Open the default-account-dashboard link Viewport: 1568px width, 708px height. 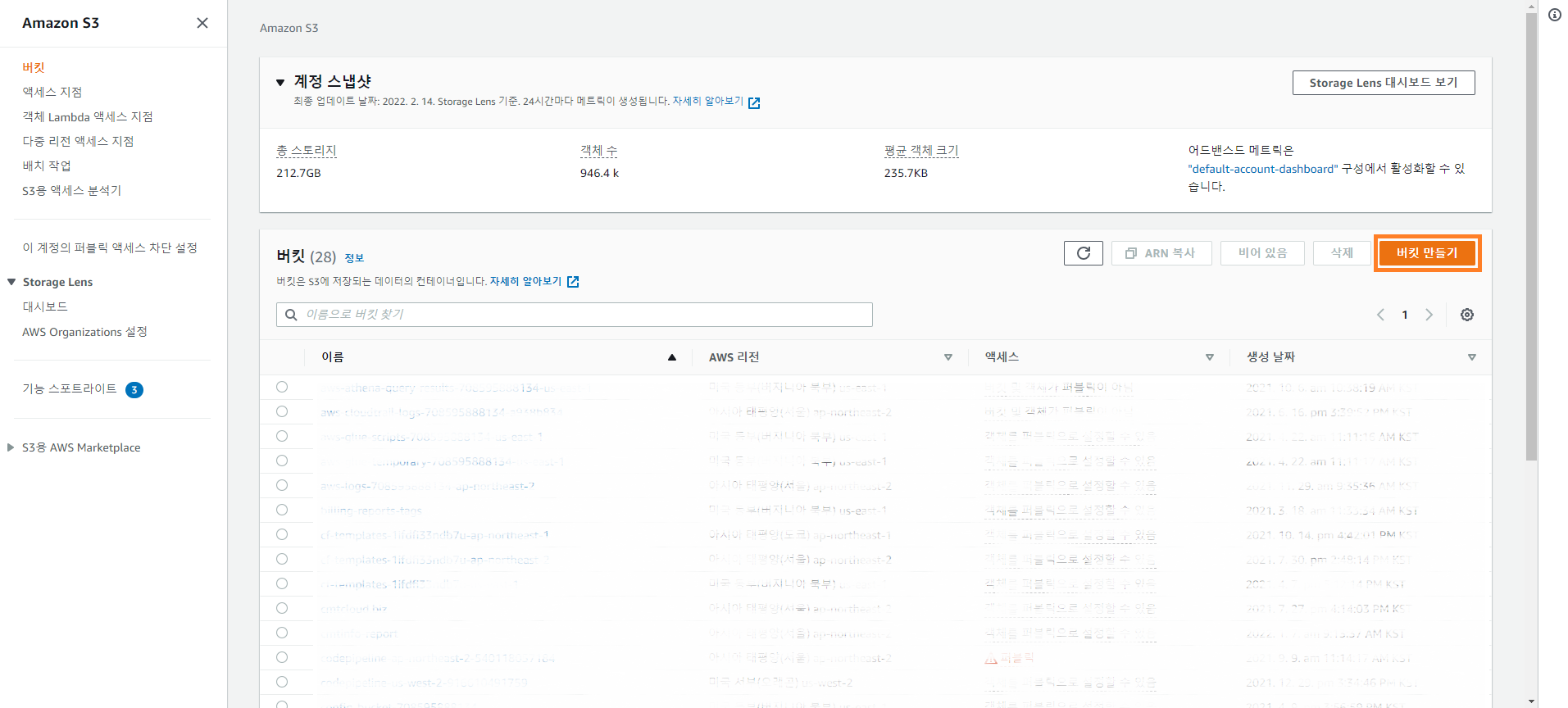point(1263,169)
